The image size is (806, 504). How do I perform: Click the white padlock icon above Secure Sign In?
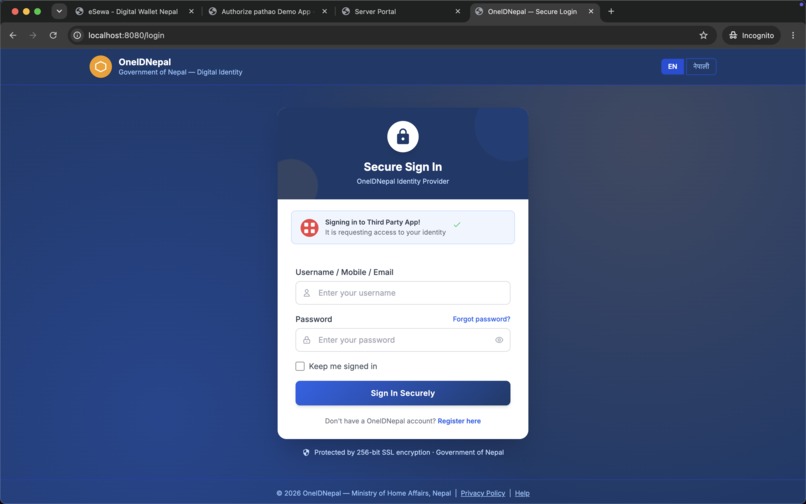tap(403, 137)
